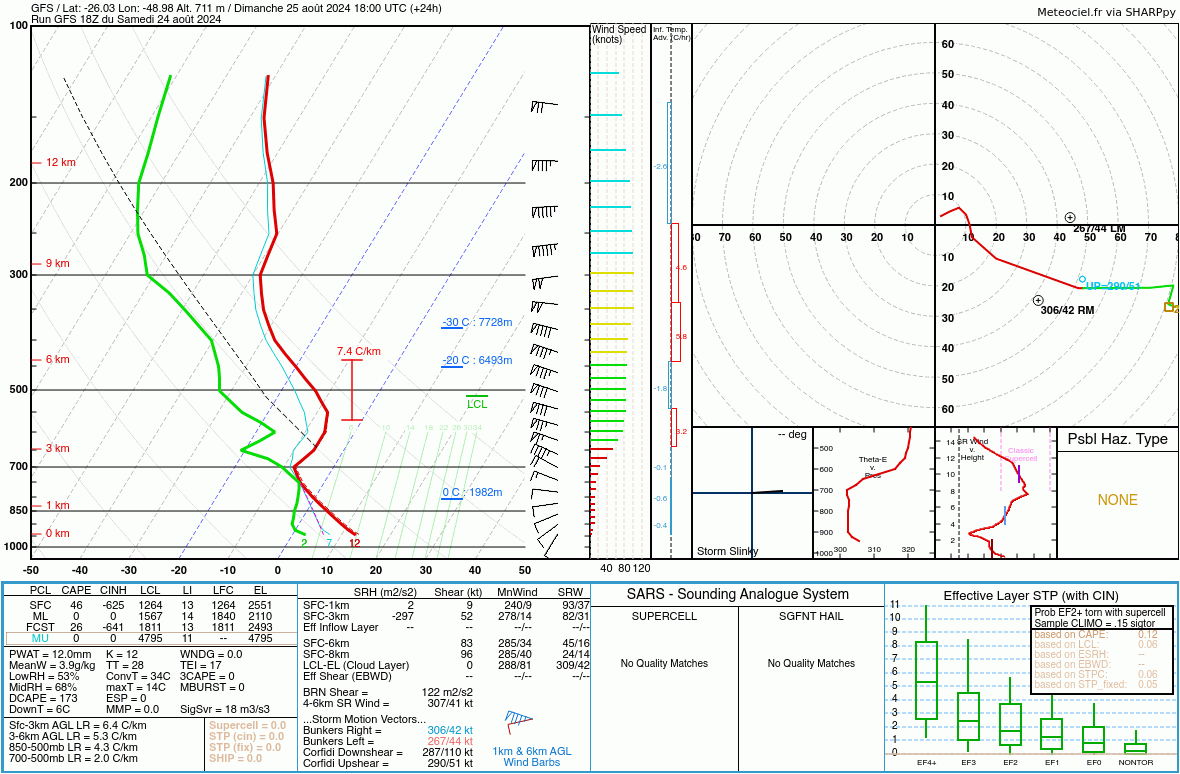Click the Theta-E vs pressure inset chart

click(x=873, y=493)
